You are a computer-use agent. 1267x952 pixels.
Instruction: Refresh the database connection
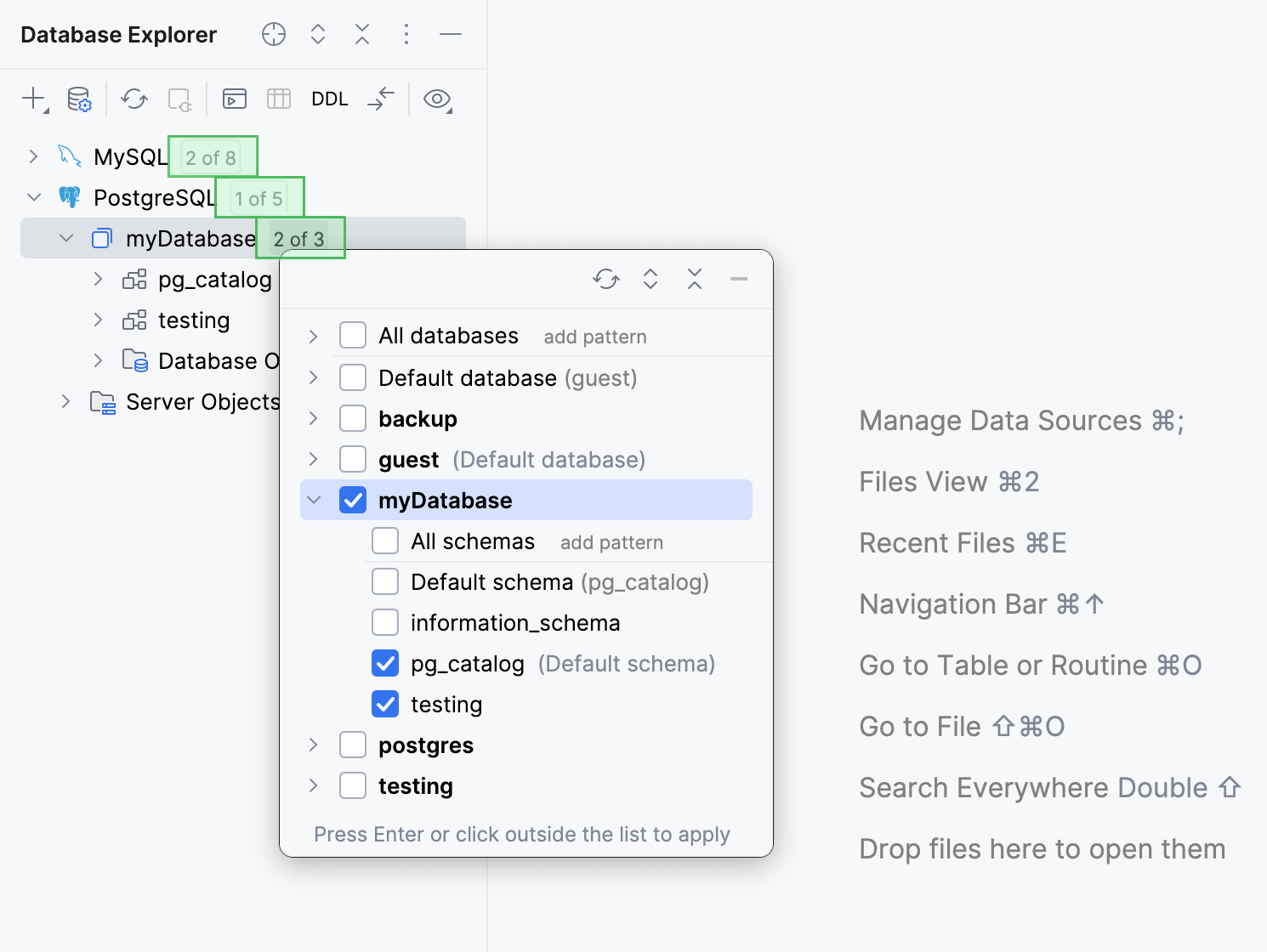[x=134, y=99]
